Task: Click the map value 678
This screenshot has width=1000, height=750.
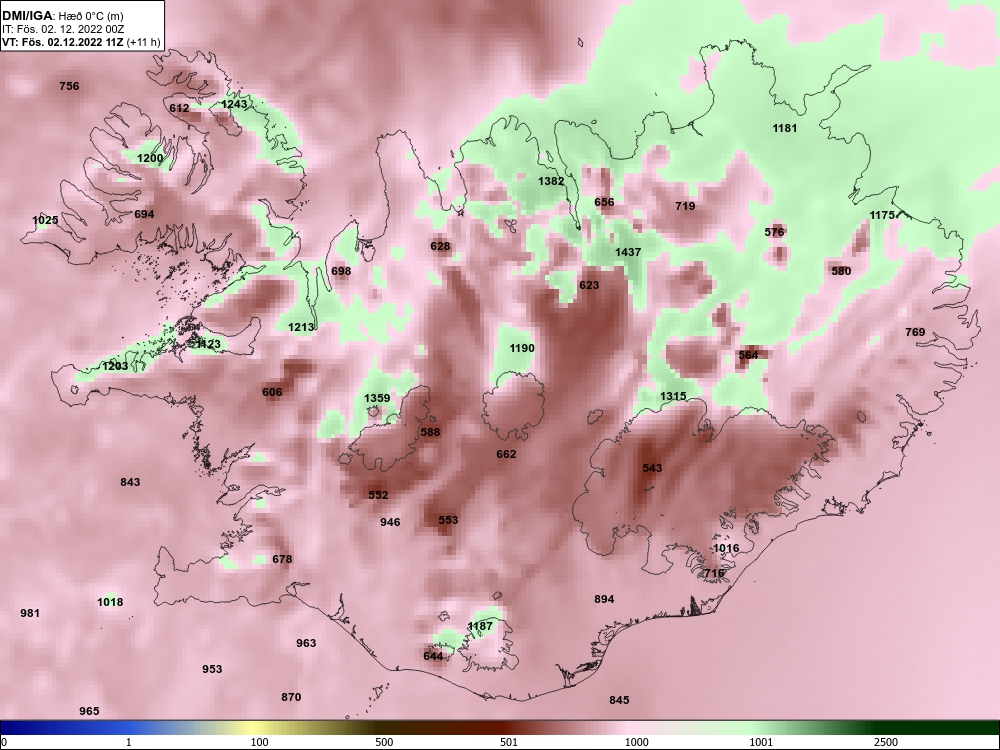Action: (282, 559)
